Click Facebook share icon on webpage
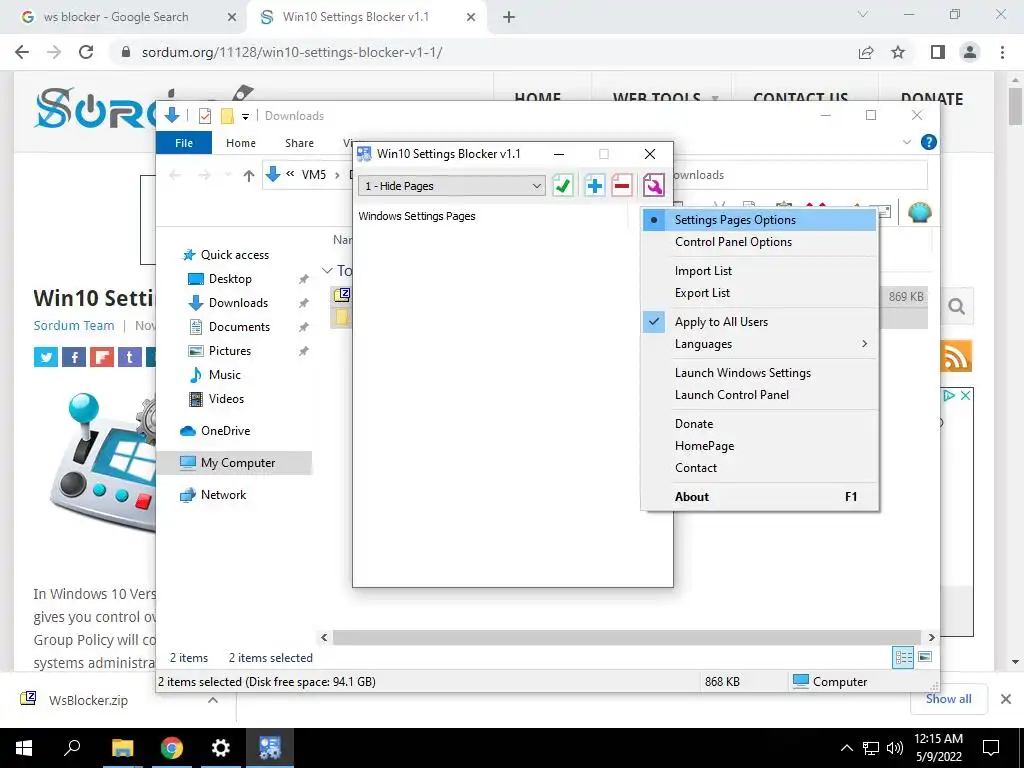 [74, 357]
